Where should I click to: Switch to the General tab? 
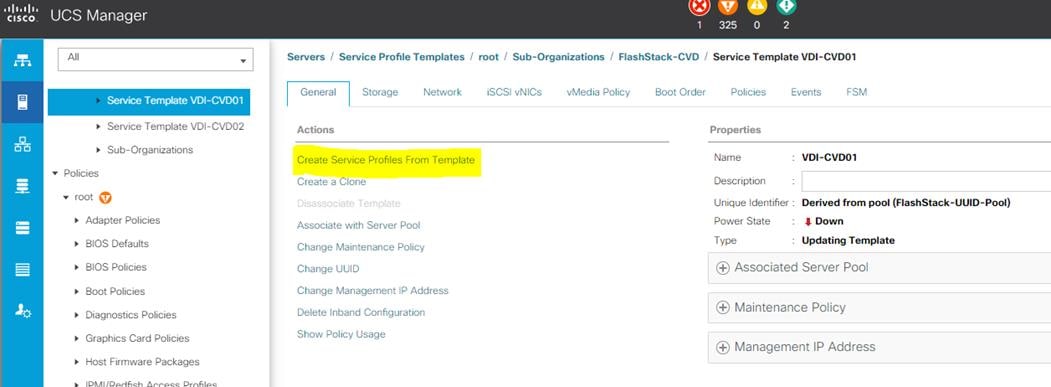(x=318, y=93)
